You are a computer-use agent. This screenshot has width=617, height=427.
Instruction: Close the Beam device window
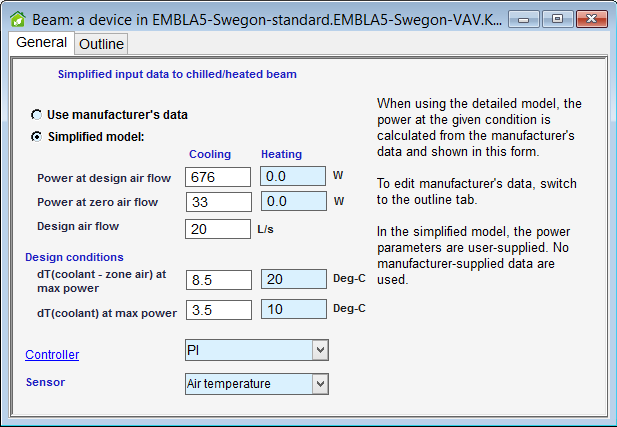click(x=591, y=19)
